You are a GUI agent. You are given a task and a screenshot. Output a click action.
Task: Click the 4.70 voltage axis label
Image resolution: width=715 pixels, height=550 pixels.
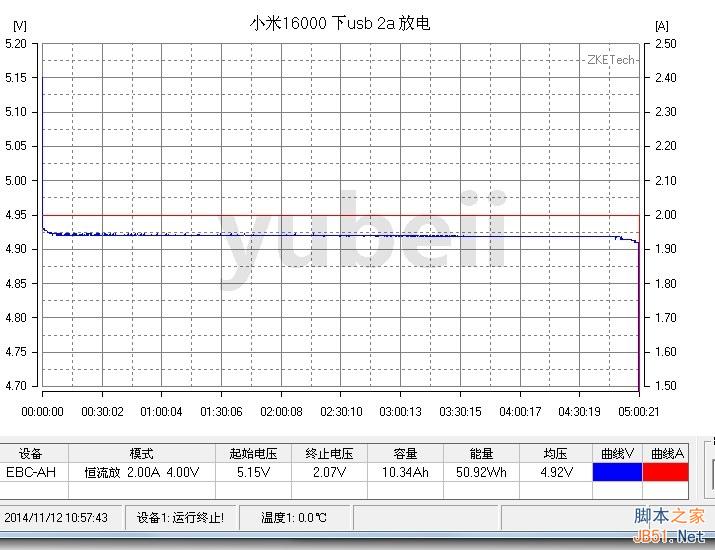pos(16,386)
